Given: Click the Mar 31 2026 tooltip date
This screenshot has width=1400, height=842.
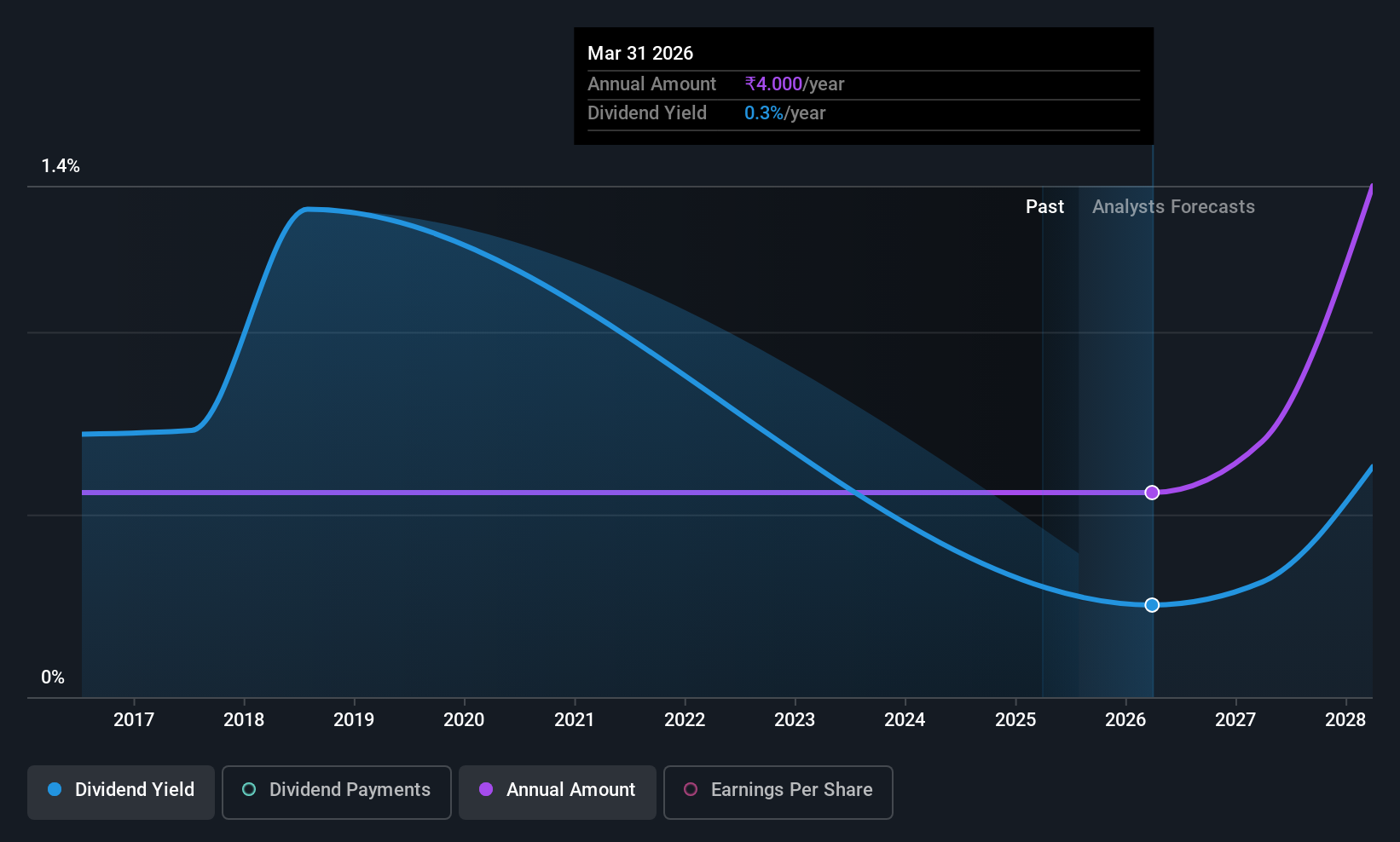Looking at the screenshot, I should coord(640,53).
